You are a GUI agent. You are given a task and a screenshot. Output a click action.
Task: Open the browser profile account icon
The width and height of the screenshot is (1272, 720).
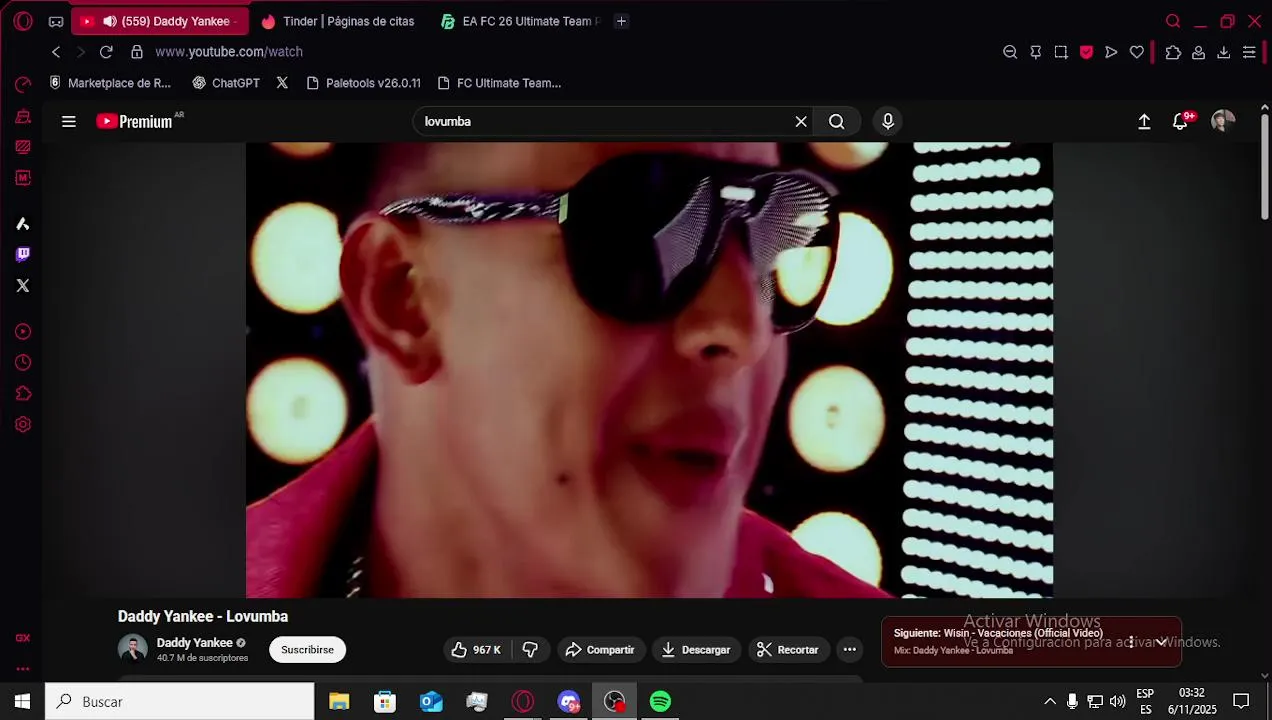point(1198,52)
